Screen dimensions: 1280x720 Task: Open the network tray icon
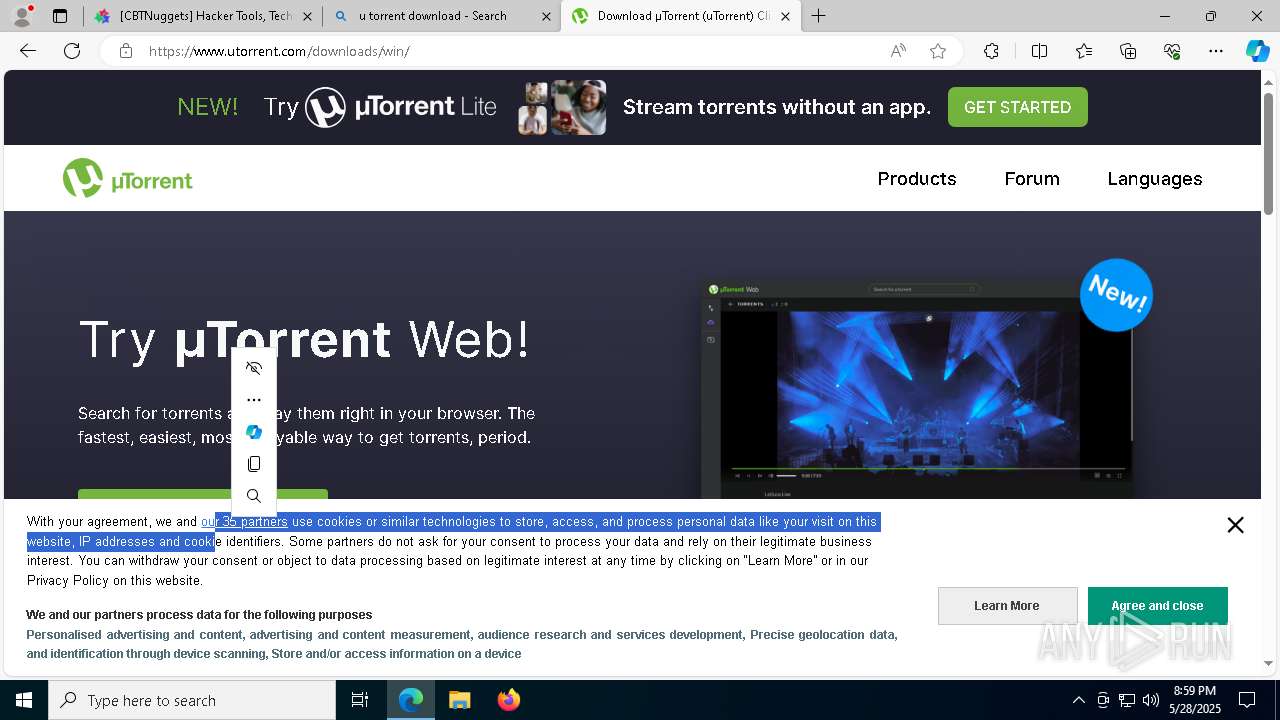point(1127,700)
